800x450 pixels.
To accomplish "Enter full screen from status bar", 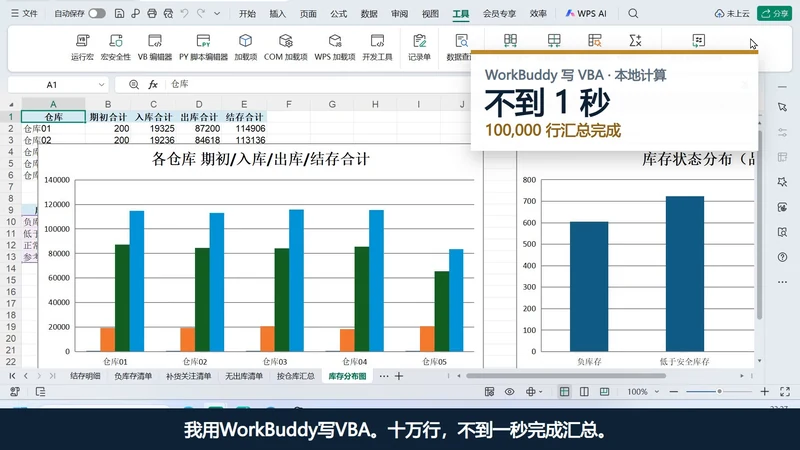I will [x=785, y=392].
